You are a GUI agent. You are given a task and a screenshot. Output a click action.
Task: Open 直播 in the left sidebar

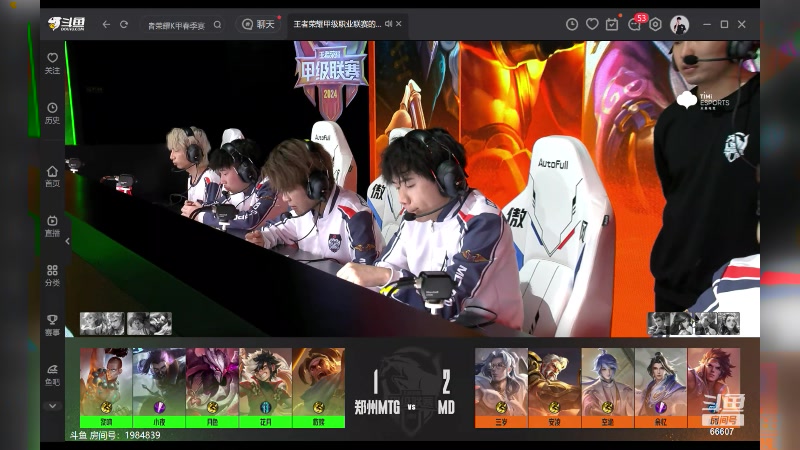tap(52, 227)
